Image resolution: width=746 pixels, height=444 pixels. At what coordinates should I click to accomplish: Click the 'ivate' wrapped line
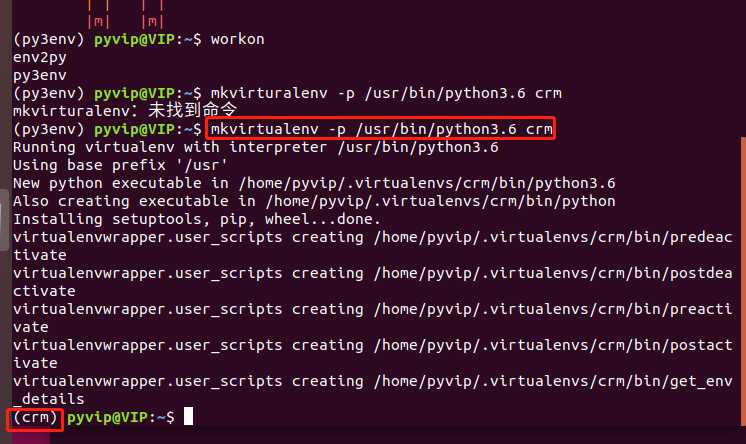35,363
